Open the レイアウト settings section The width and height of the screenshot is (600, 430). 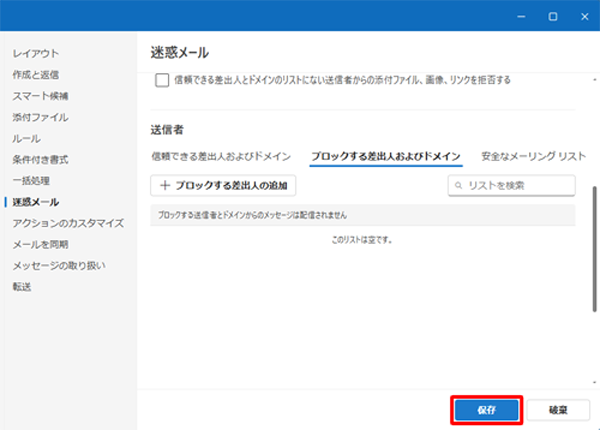(36, 54)
